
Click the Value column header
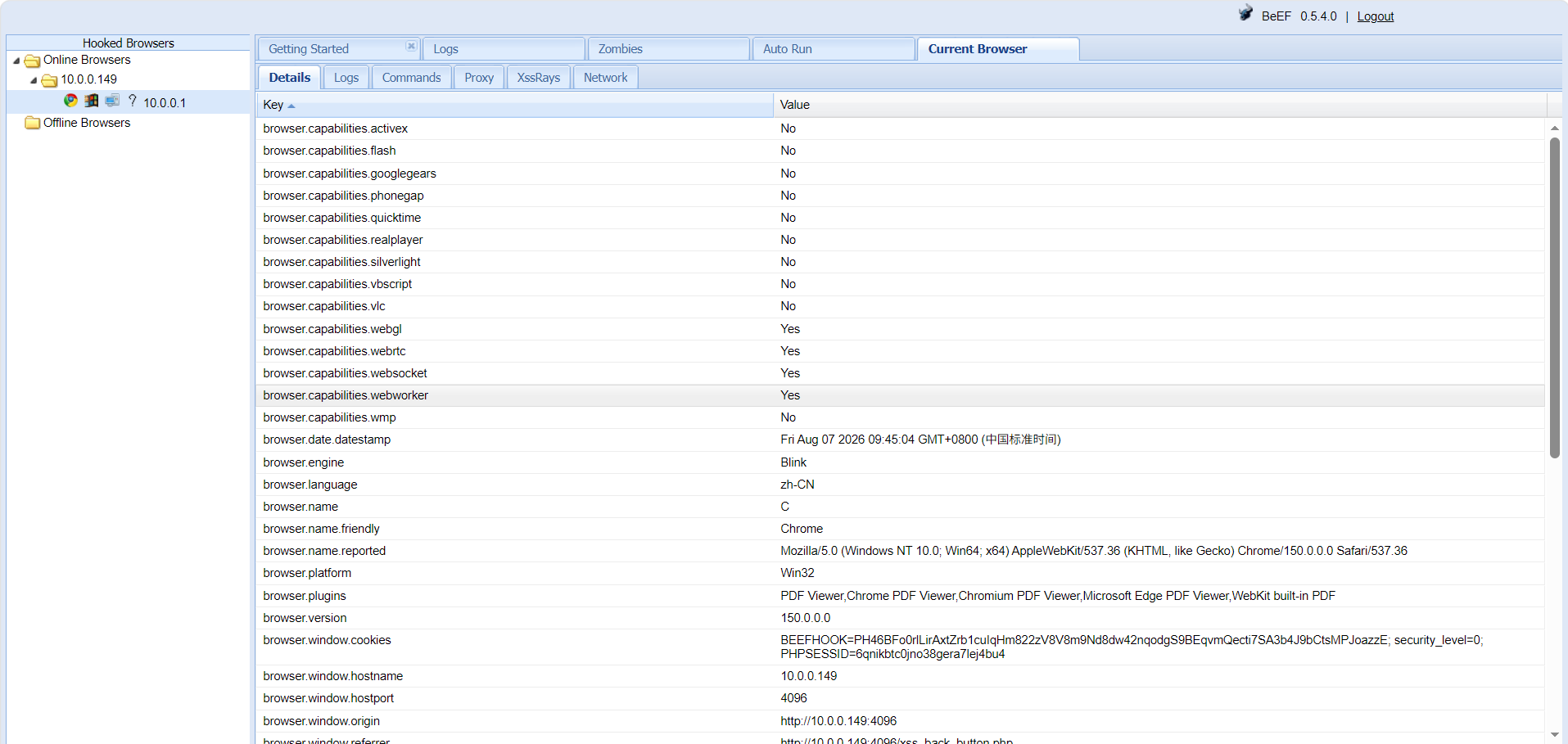(x=1160, y=105)
